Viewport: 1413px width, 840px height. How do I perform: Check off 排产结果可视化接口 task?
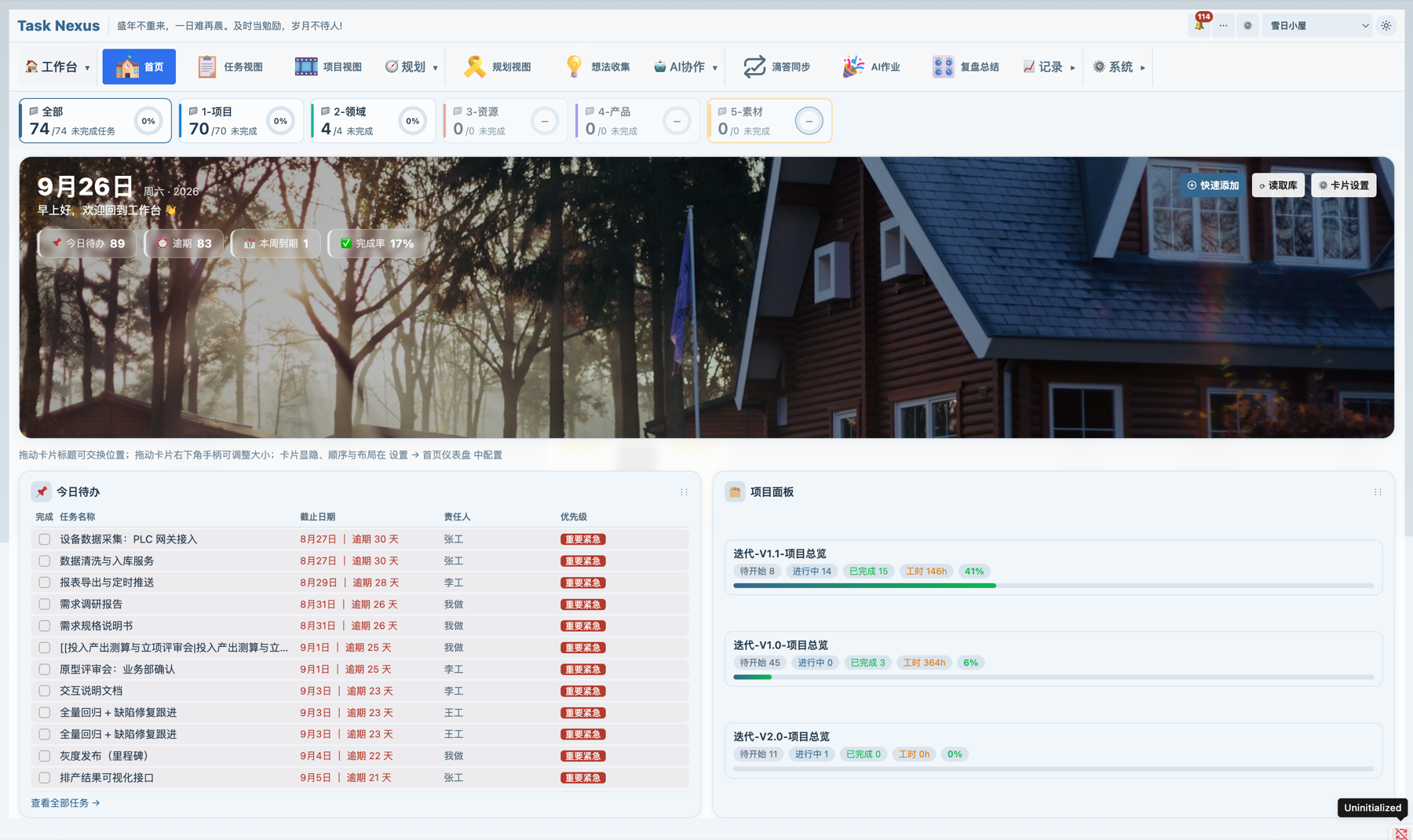coord(45,778)
